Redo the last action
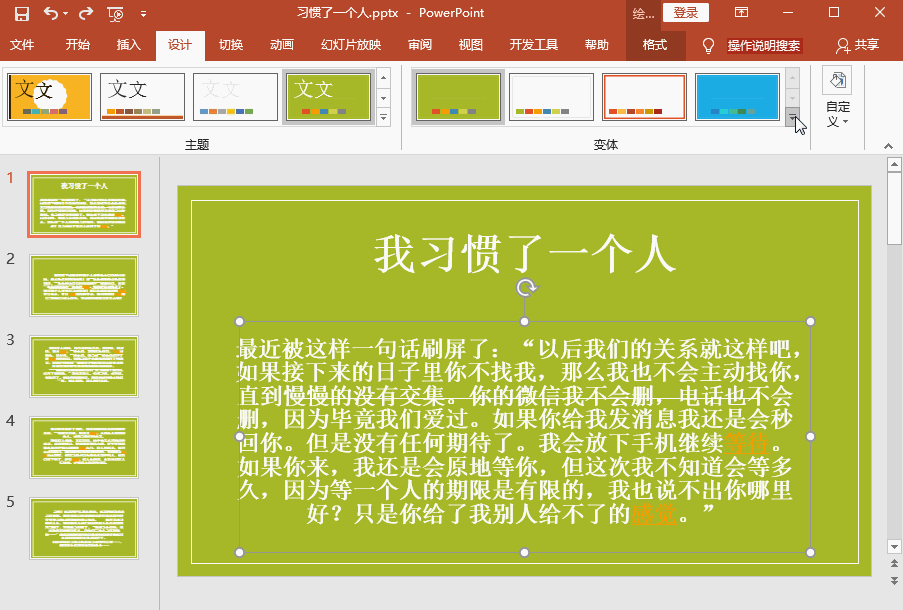This screenshot has height=610, width=903. tap(86, 13)
